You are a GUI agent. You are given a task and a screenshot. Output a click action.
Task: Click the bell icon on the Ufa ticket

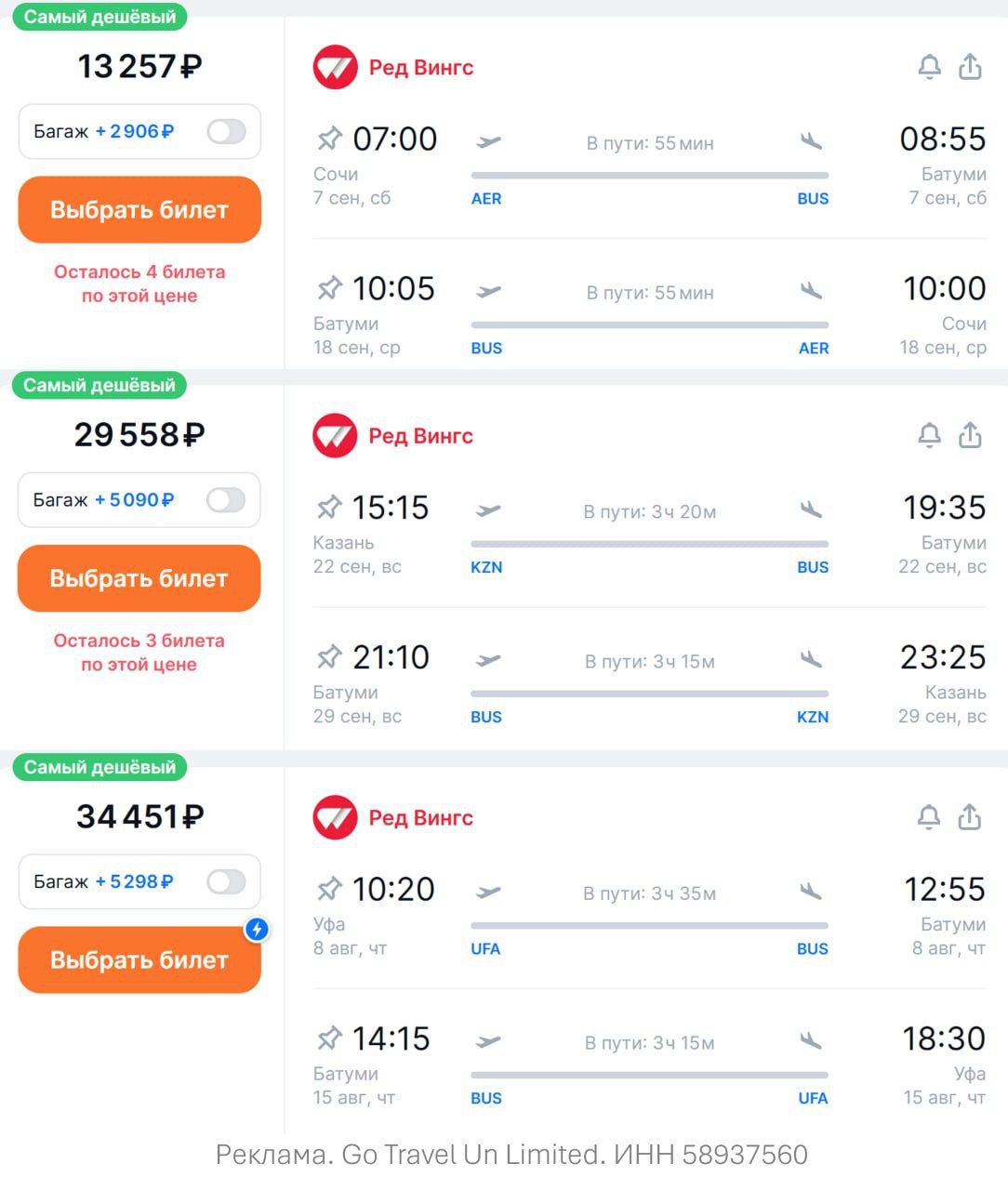click(x=929, y=817)
